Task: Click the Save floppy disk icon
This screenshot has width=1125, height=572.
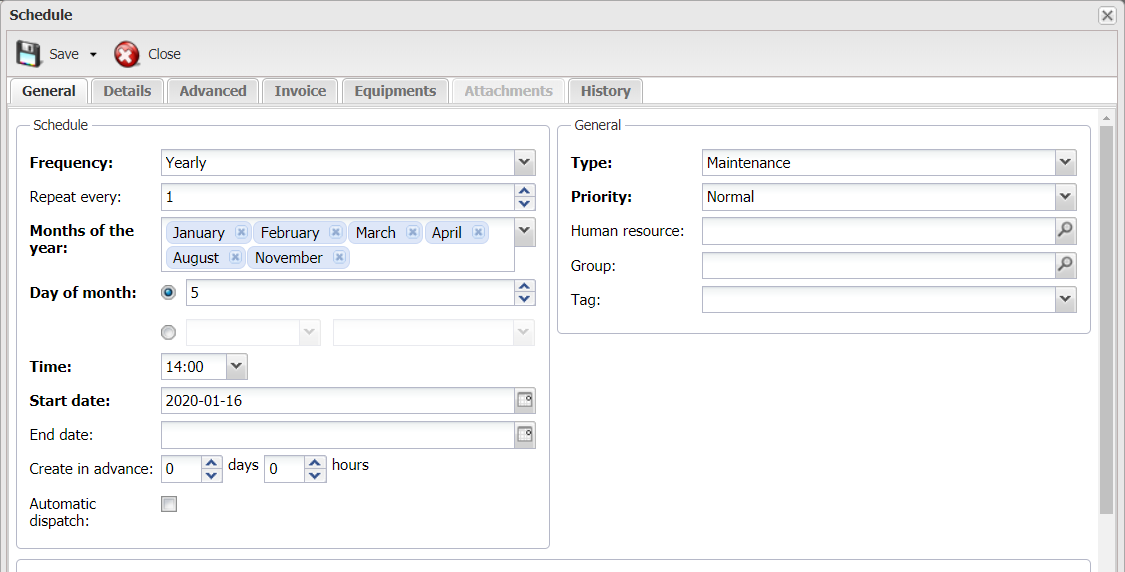Action: click(x=29, y=54)
